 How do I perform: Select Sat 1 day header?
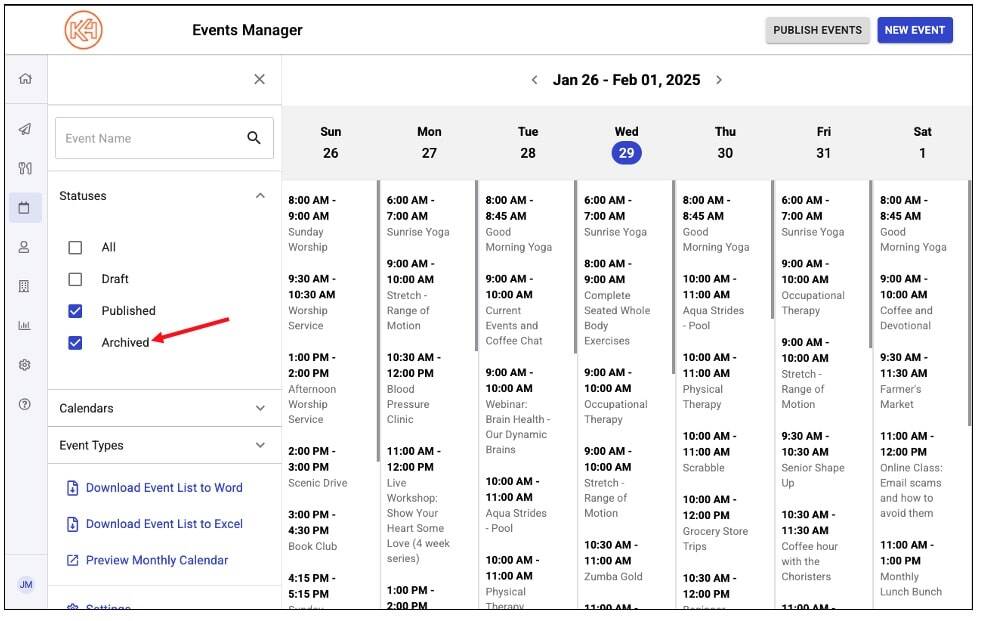point(922,143)
